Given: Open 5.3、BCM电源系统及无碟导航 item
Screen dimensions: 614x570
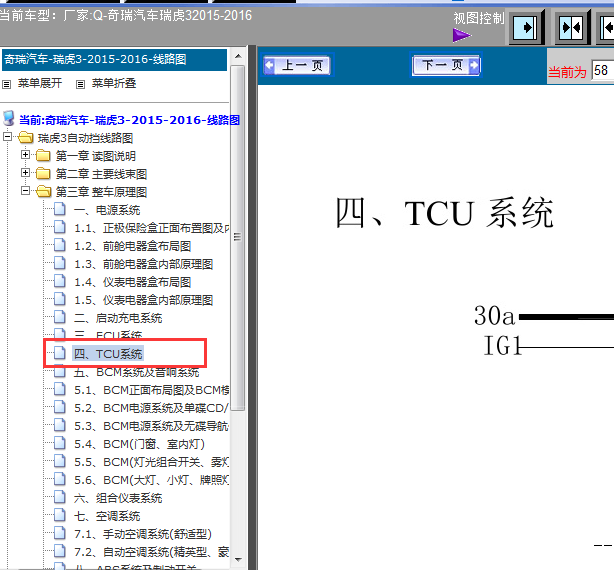Looking at the screenshot, I should coord(152,426).
